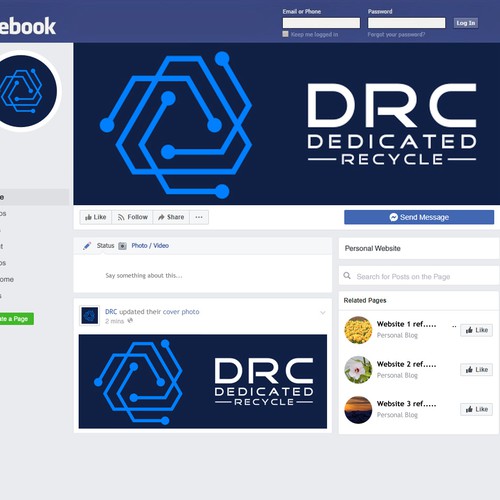The image size is (500, 500).
Task: Expand the post options chevron
Action: 323,313
